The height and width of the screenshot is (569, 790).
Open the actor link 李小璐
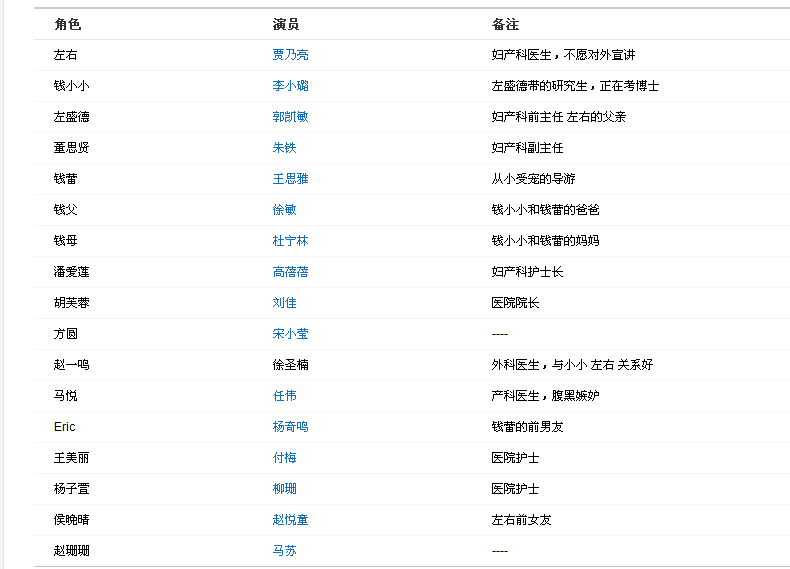point(290,86)
